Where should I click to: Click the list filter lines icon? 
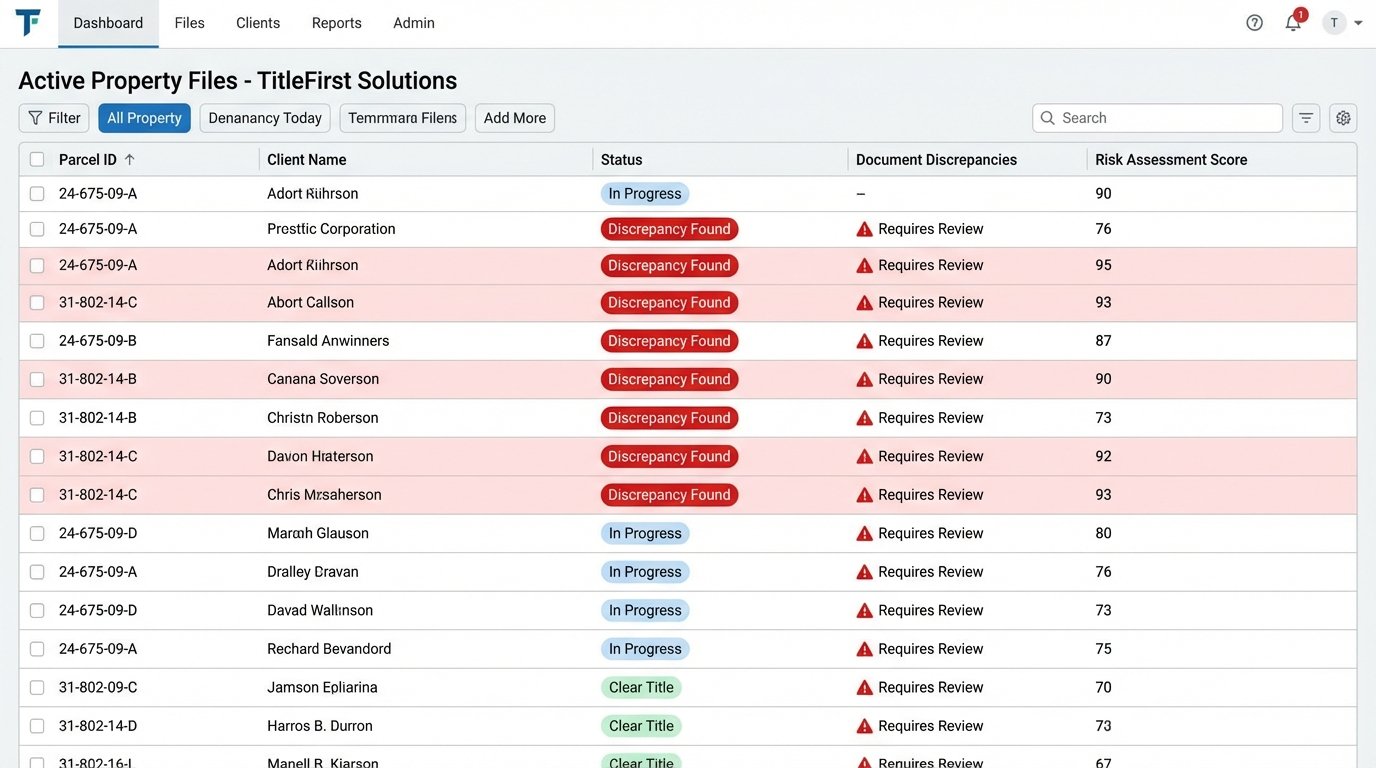pyautogui.click(x=1306, y=118)
